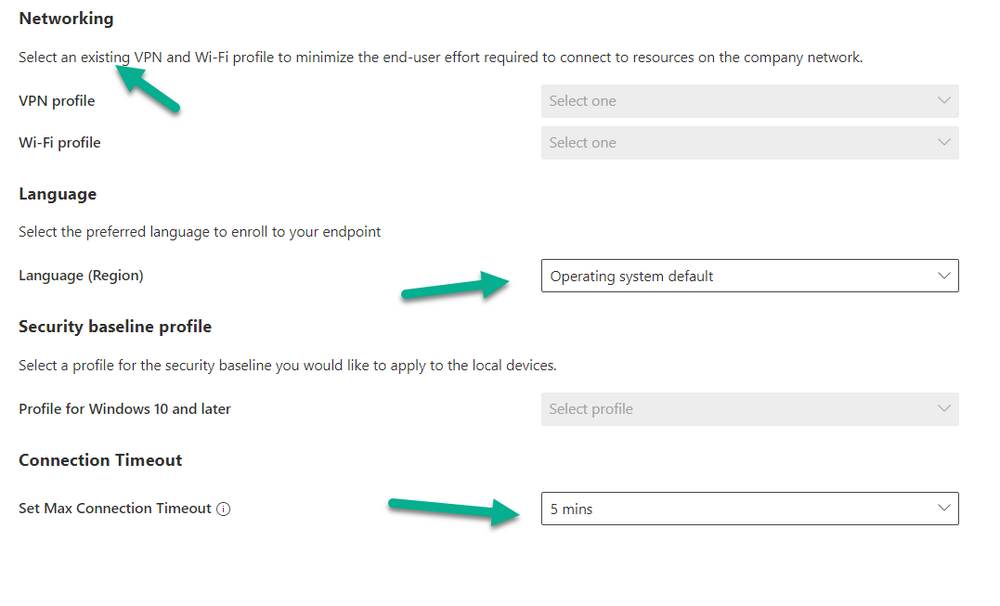This screenshot has height=606, width=1000.
Task: Click the chevron arrow in the Wi-Fi profile dropdown
Action: tap(943, 143)
